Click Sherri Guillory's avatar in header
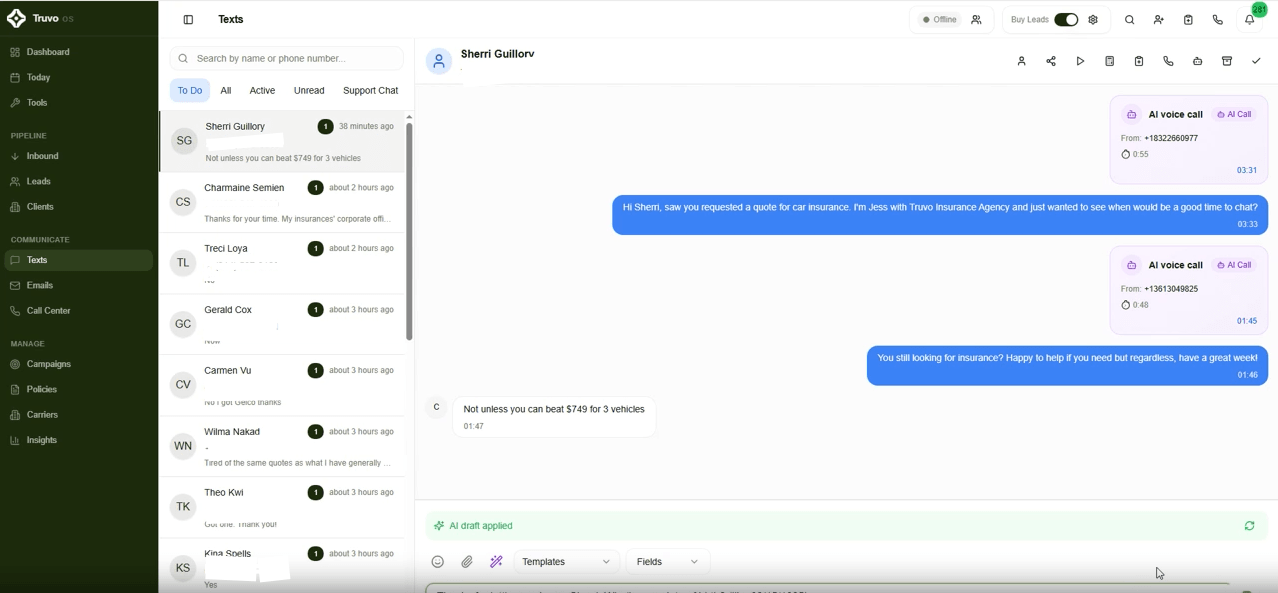The width and height of the screenshot is (1278, 593). (x=439, y=61)
